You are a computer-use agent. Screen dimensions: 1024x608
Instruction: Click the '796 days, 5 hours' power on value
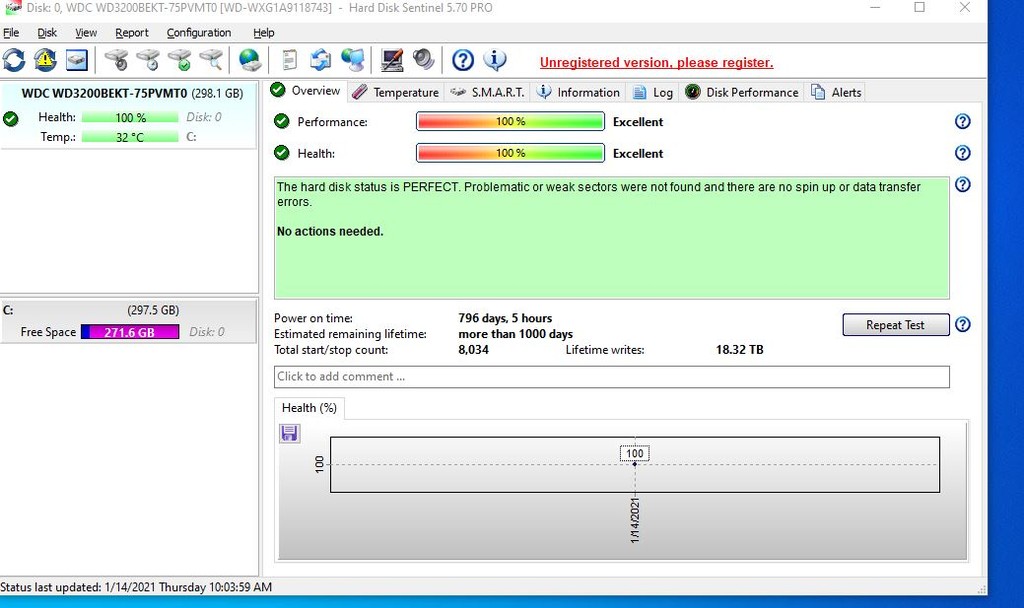coord(505,318)
